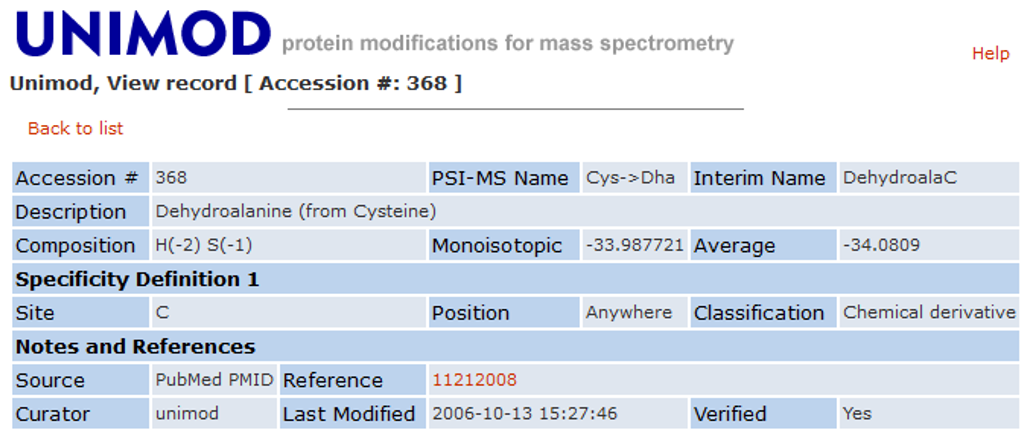Click the Specificity Definition 1 header

tap(137, 279)
